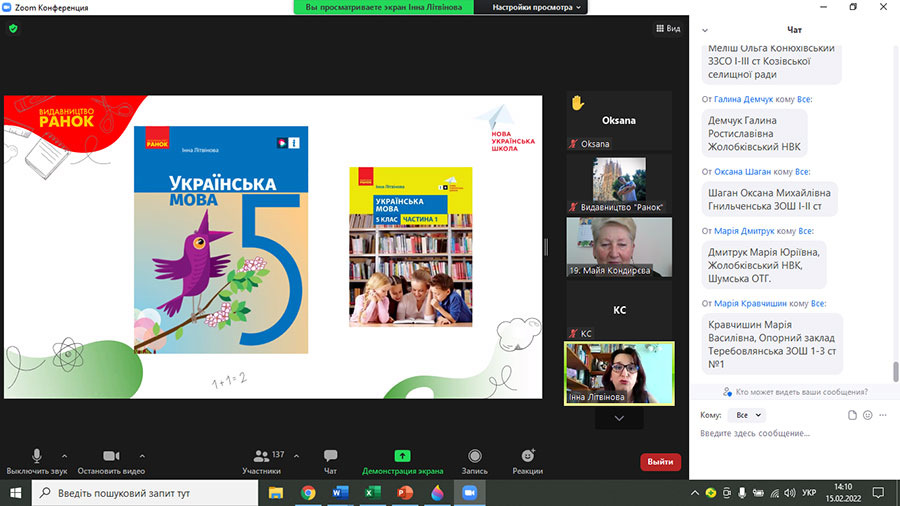Open Настройки просмотра view options dropdown

[536, 7]
